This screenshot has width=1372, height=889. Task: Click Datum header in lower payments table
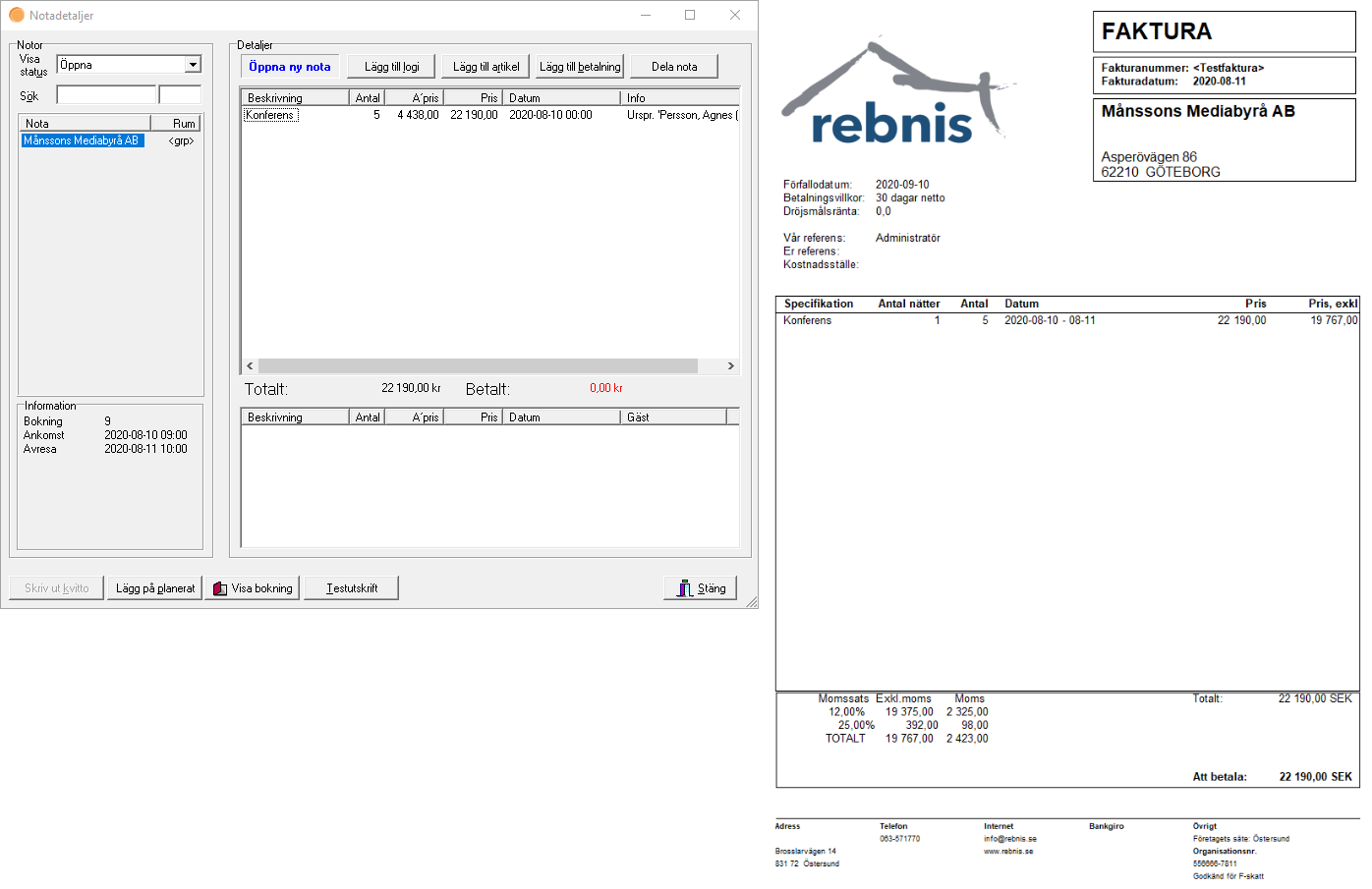562,417
